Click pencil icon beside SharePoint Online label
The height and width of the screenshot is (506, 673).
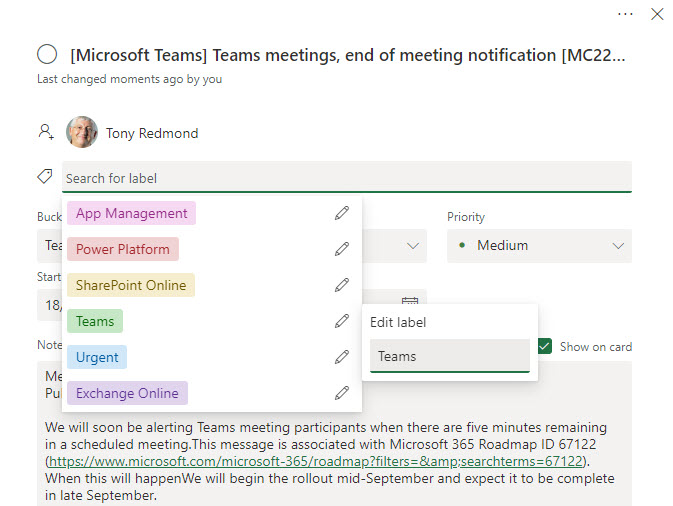342,285
